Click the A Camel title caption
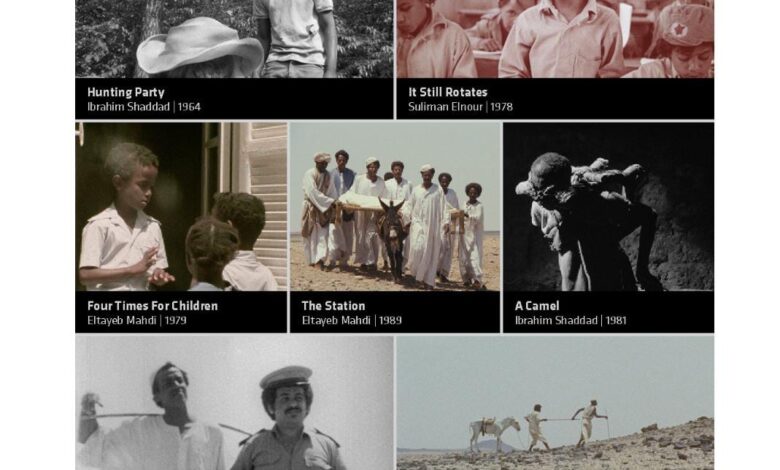The image size is (780, 470). (x=537, y=306)
